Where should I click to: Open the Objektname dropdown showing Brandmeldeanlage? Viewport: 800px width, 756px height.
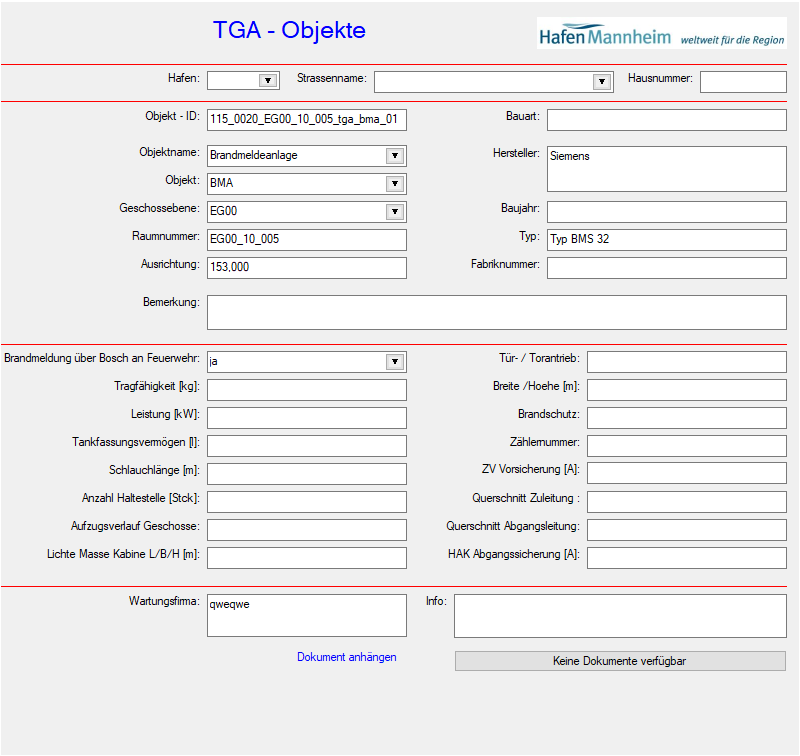[395, 156]
